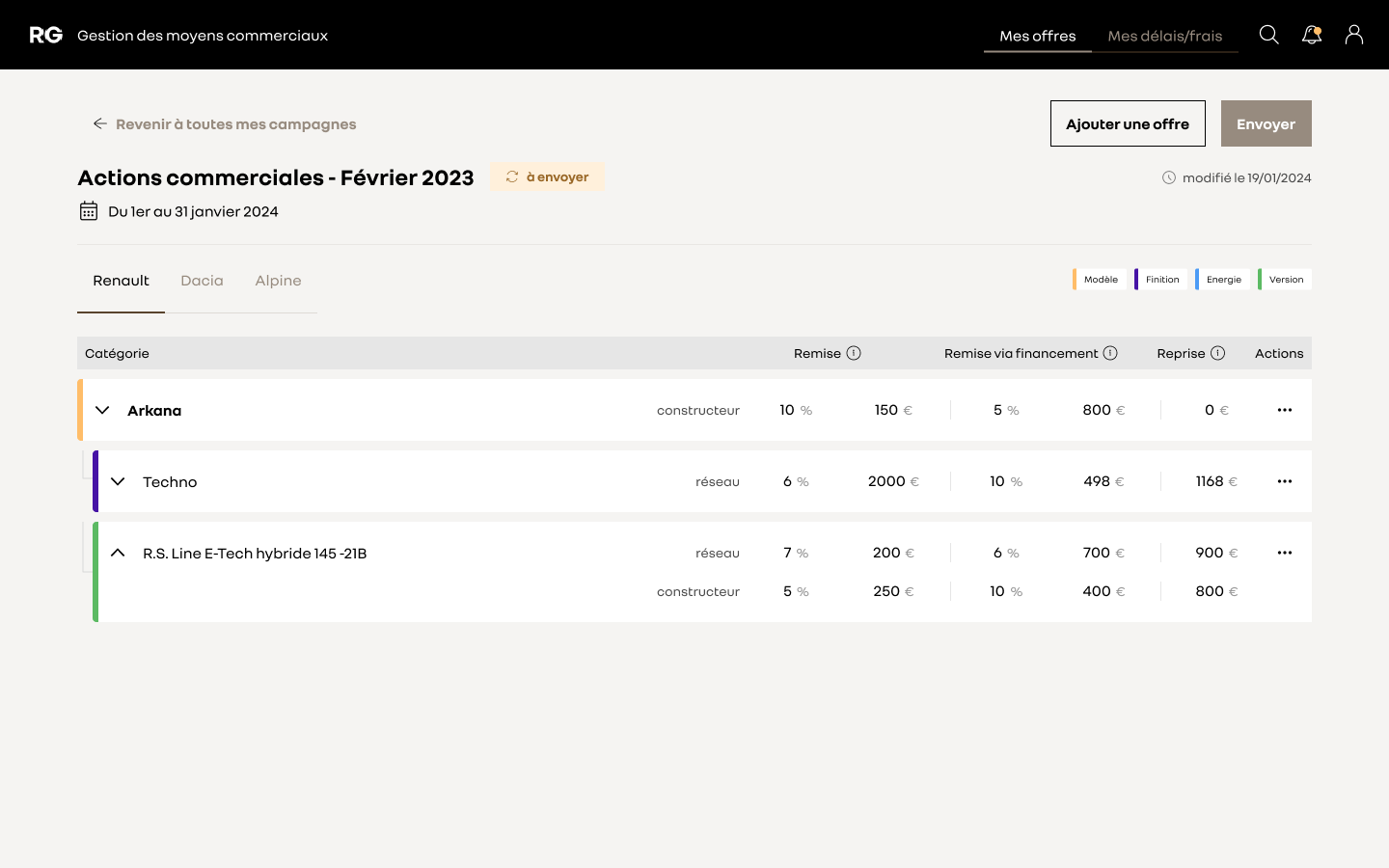The height and width of the screenshot is (868, 1389).
Task: Click Arkana remise value 10 %
Action: (x=796, y=410)
